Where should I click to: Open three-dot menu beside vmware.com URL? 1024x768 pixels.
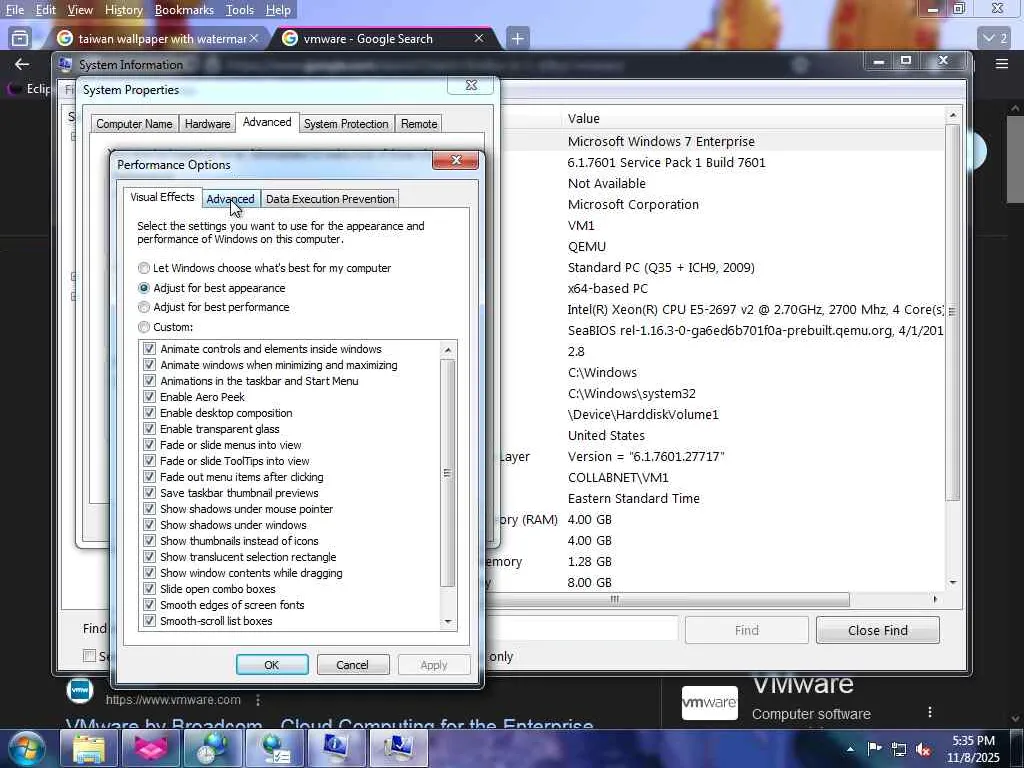tap(259, 700)
